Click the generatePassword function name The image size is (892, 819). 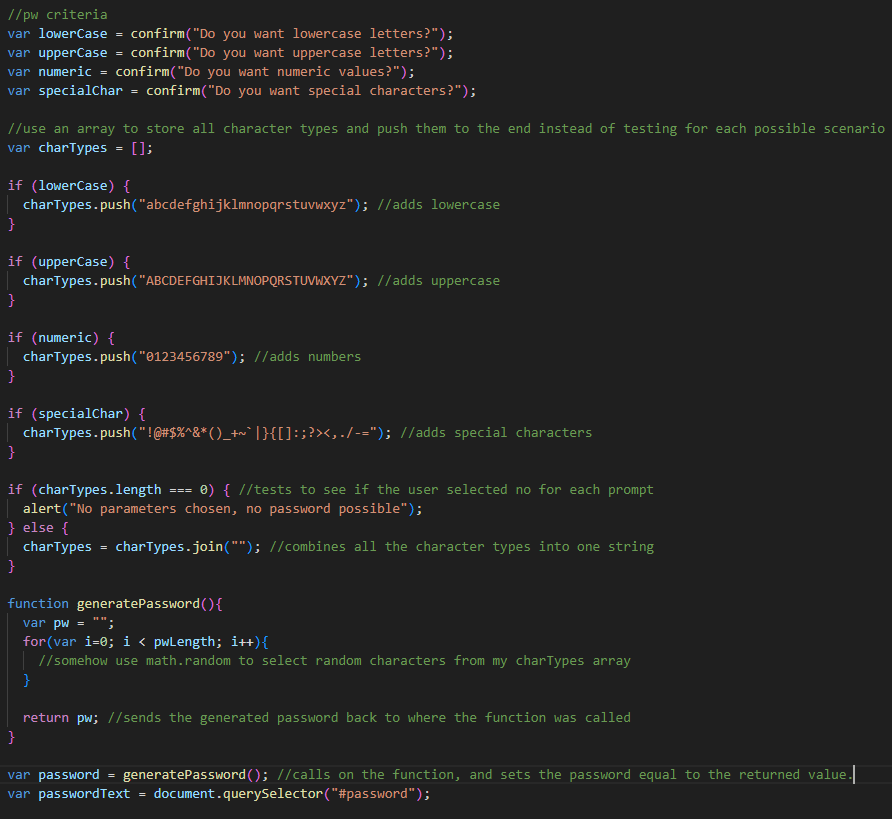coord(127,603)
